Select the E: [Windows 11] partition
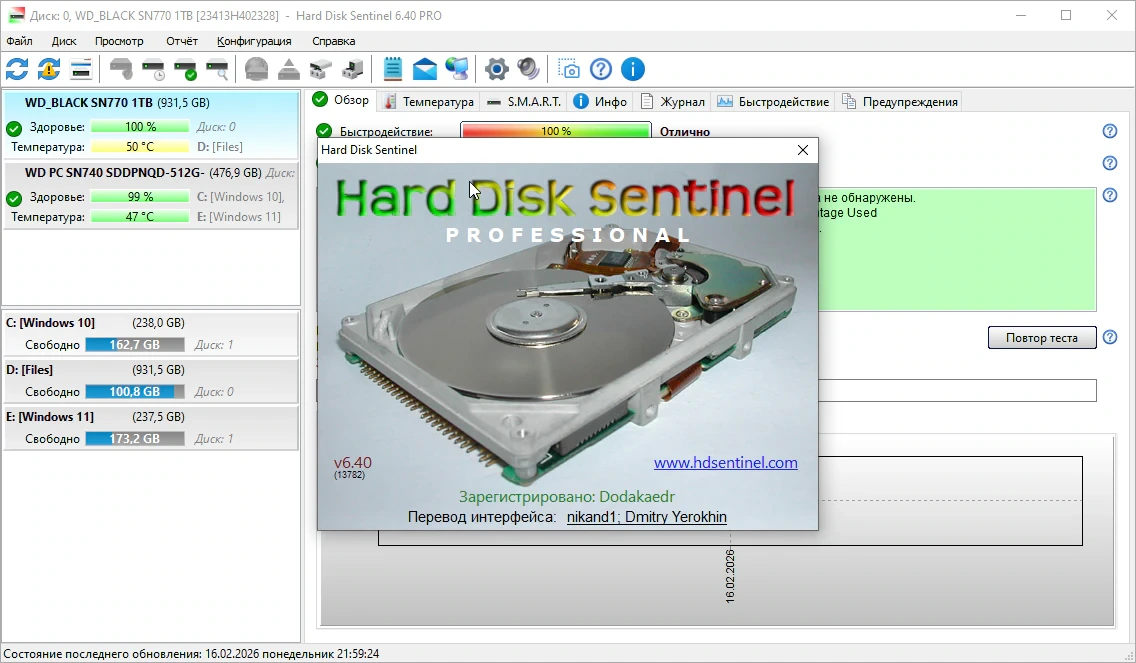 (x=151, y=428)
